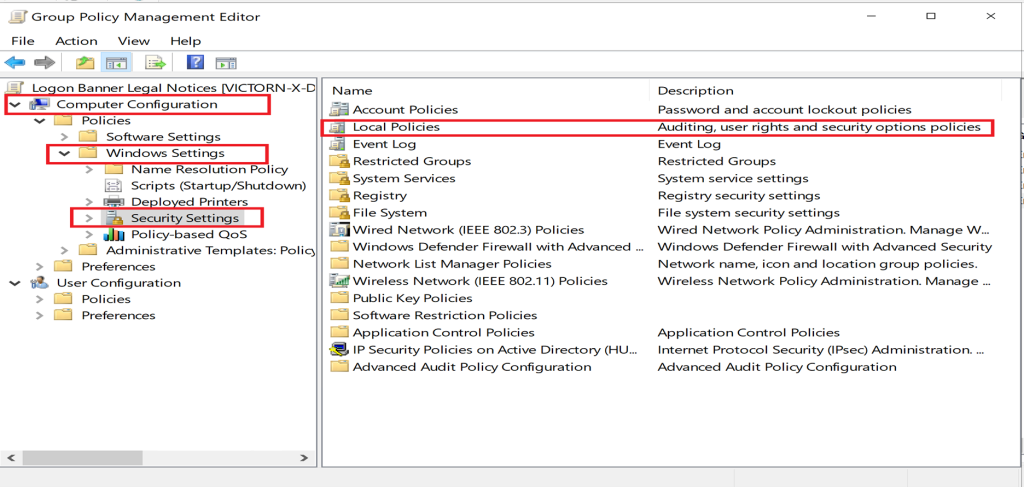
Task: Click the Description column header
Action: click(695, 90)
